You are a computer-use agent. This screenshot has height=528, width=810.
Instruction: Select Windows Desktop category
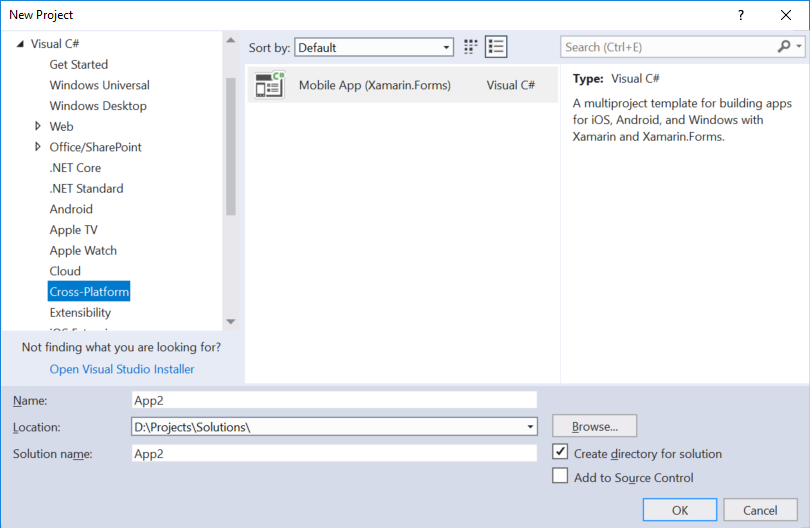point(98,106)
